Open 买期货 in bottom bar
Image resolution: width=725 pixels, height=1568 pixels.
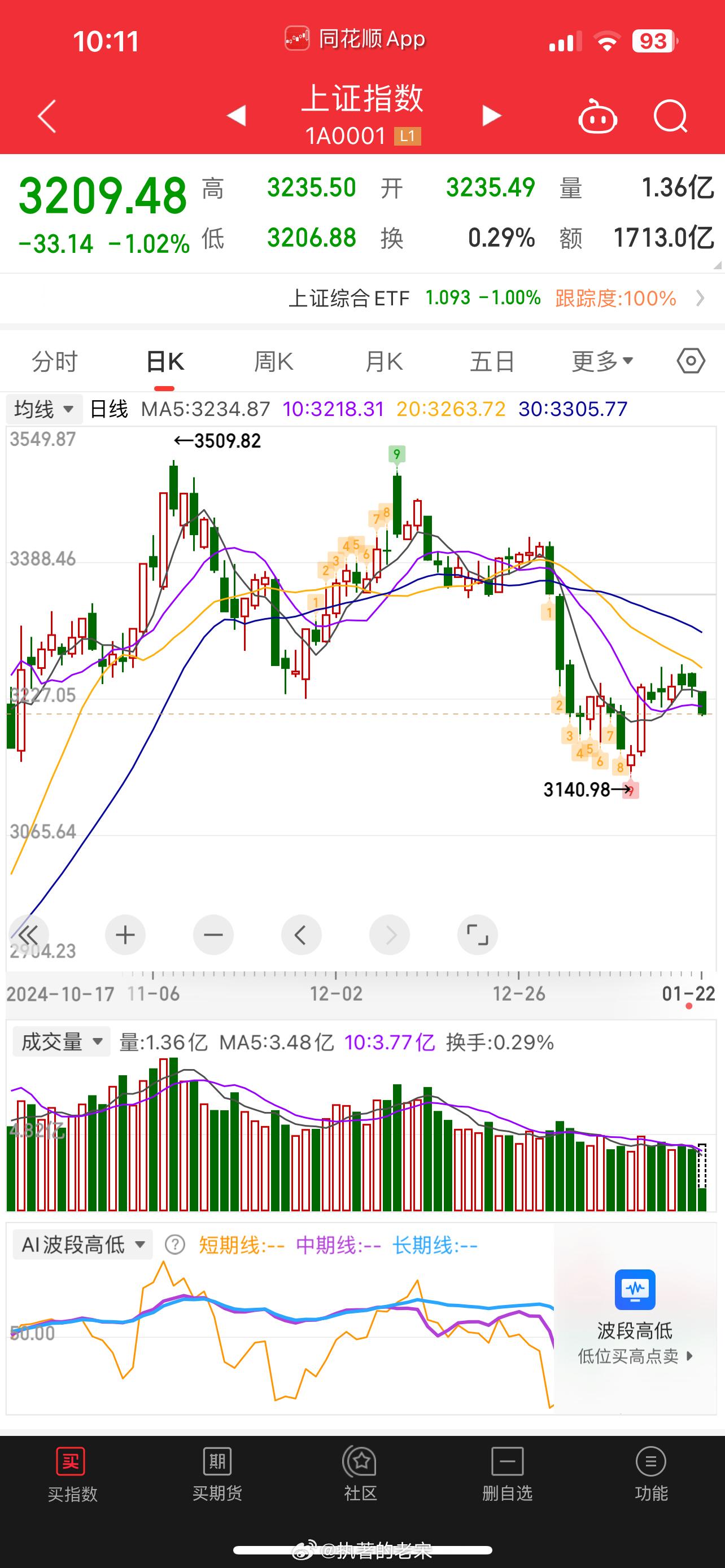point(217,1475)
